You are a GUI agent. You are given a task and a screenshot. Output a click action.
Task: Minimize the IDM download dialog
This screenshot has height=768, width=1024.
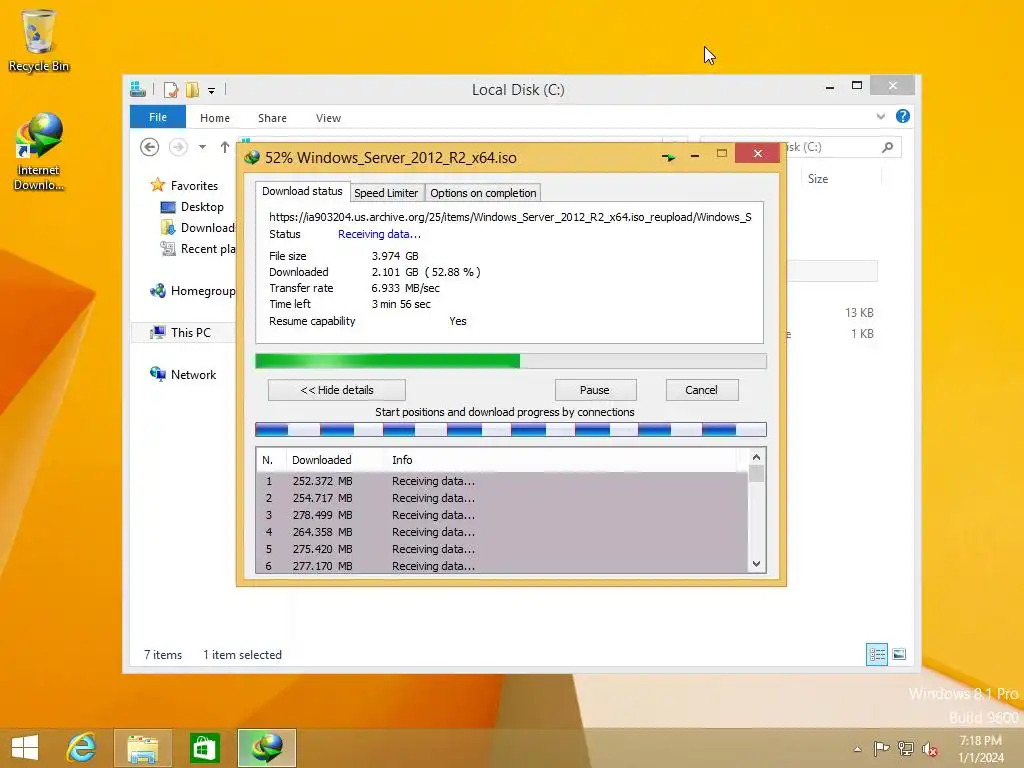695,156
